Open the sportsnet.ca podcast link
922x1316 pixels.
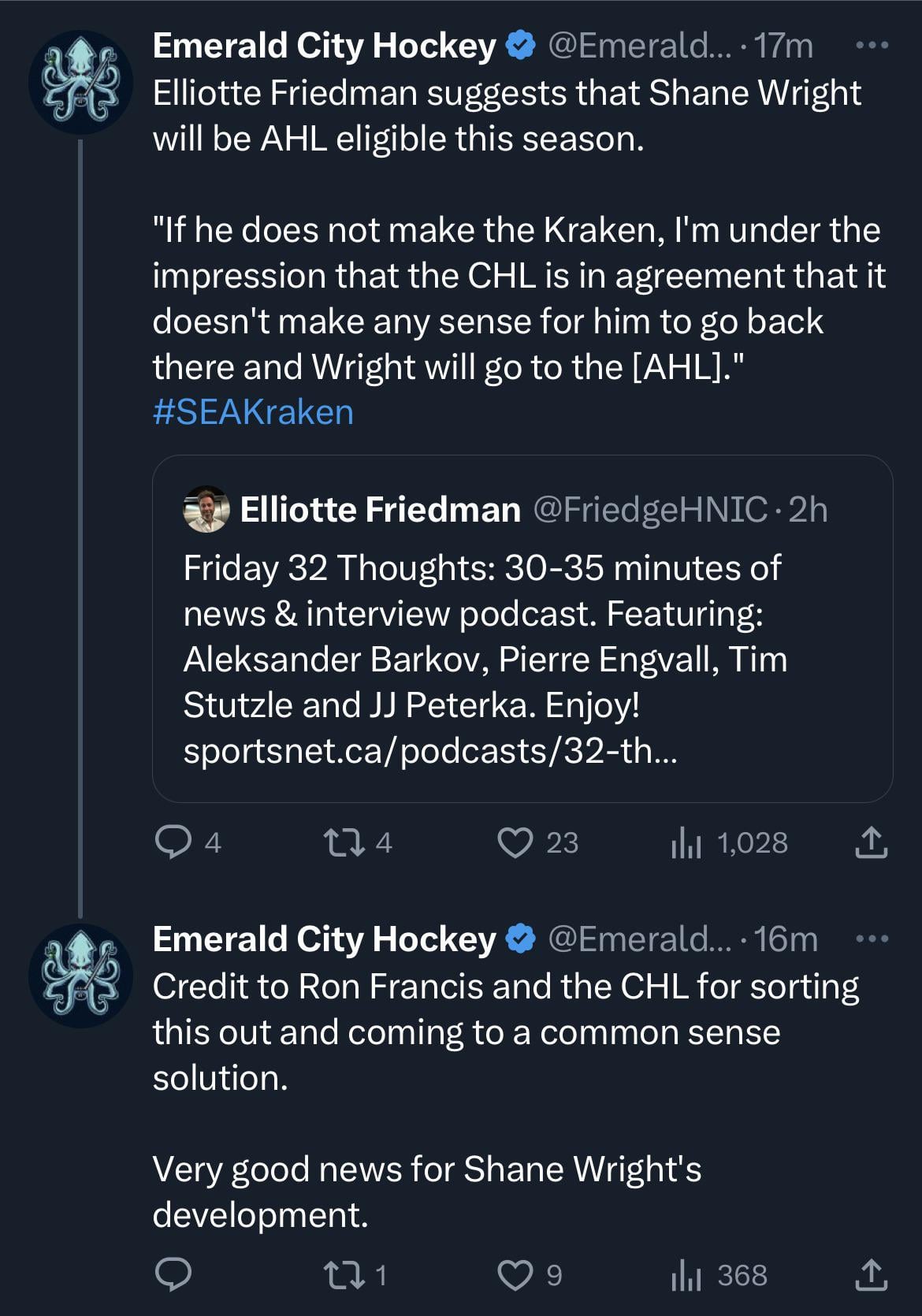pyautogui.click(x=429, y=750)
